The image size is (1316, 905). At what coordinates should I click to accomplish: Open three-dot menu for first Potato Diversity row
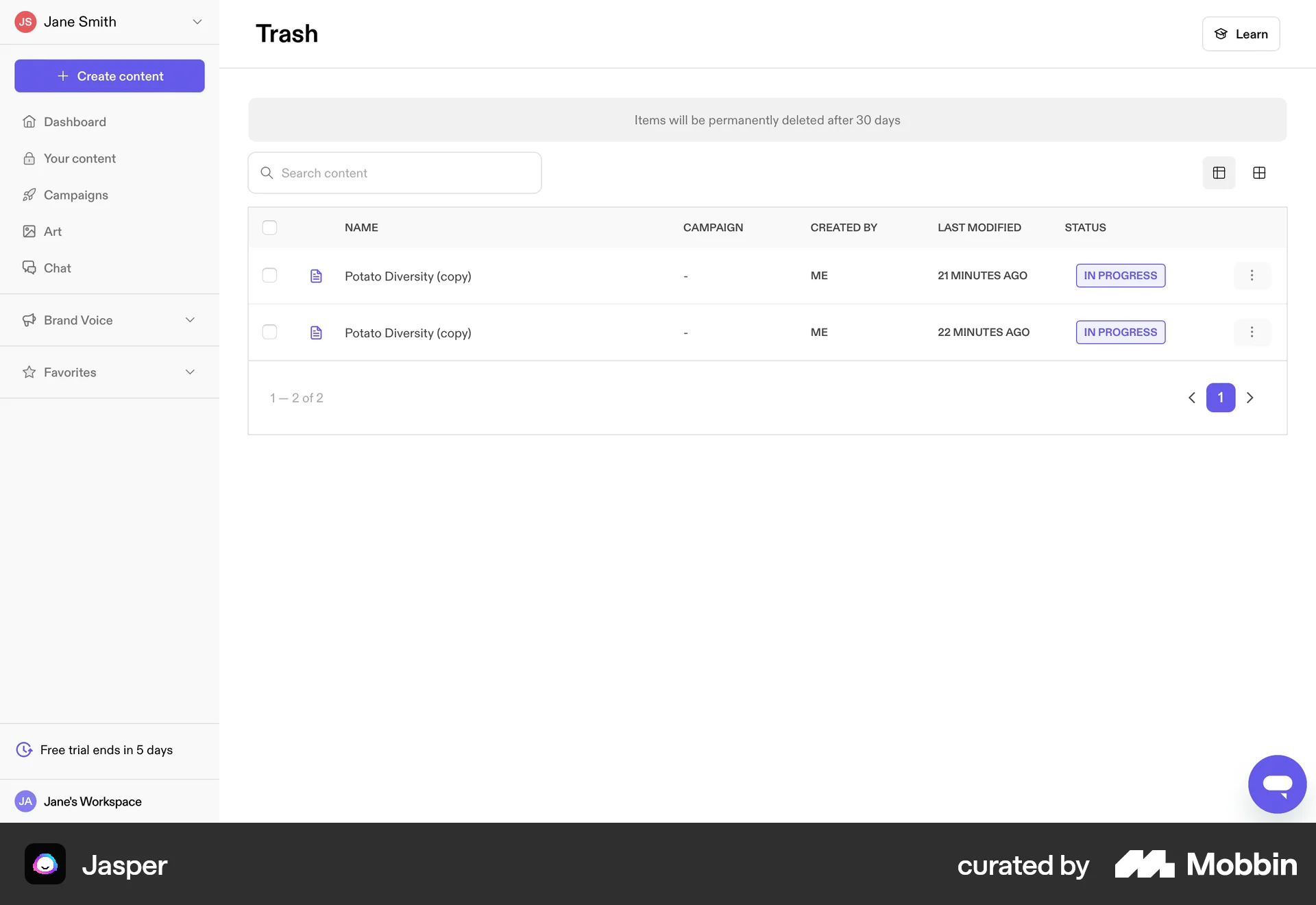point(1252,275)
